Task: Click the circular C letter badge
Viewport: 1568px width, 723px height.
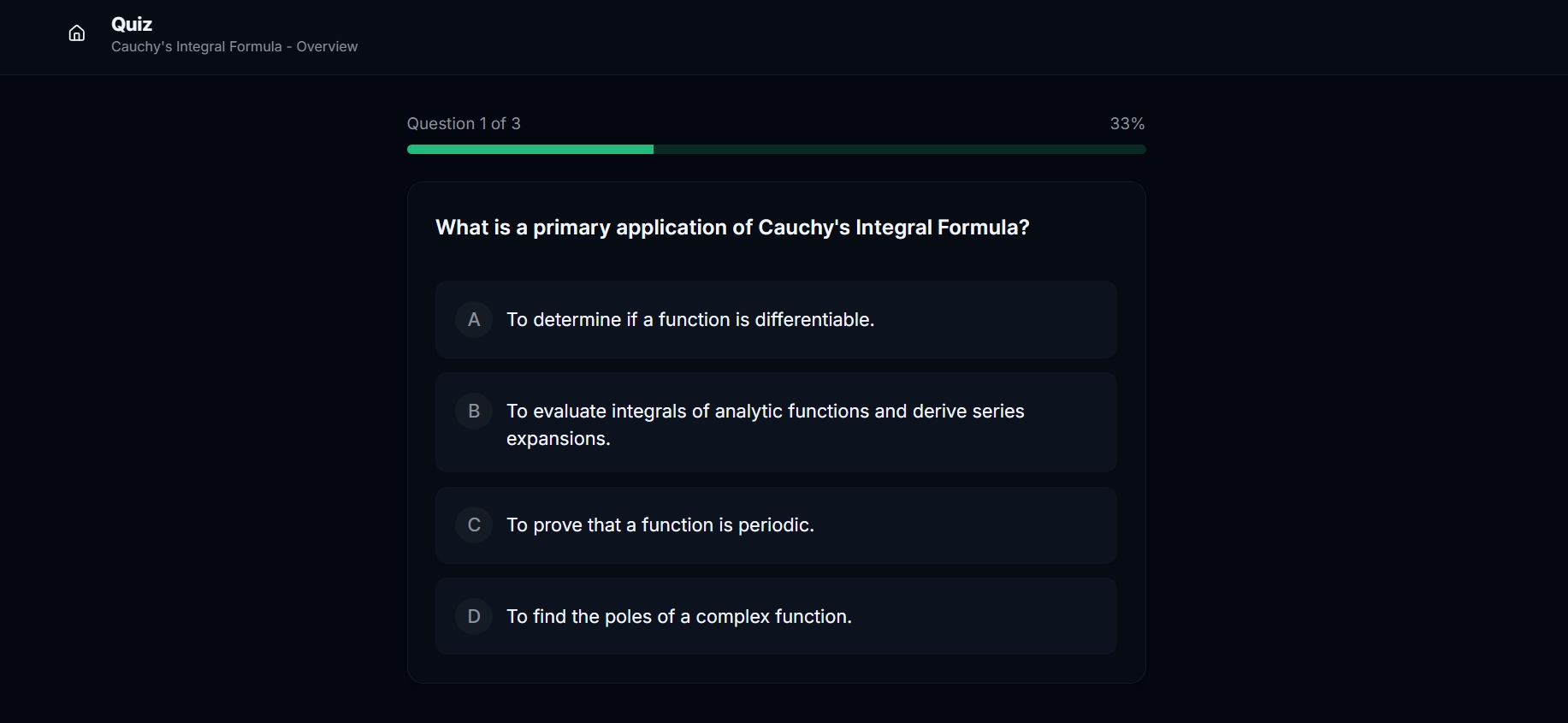Action: click(x=474, y=525)
